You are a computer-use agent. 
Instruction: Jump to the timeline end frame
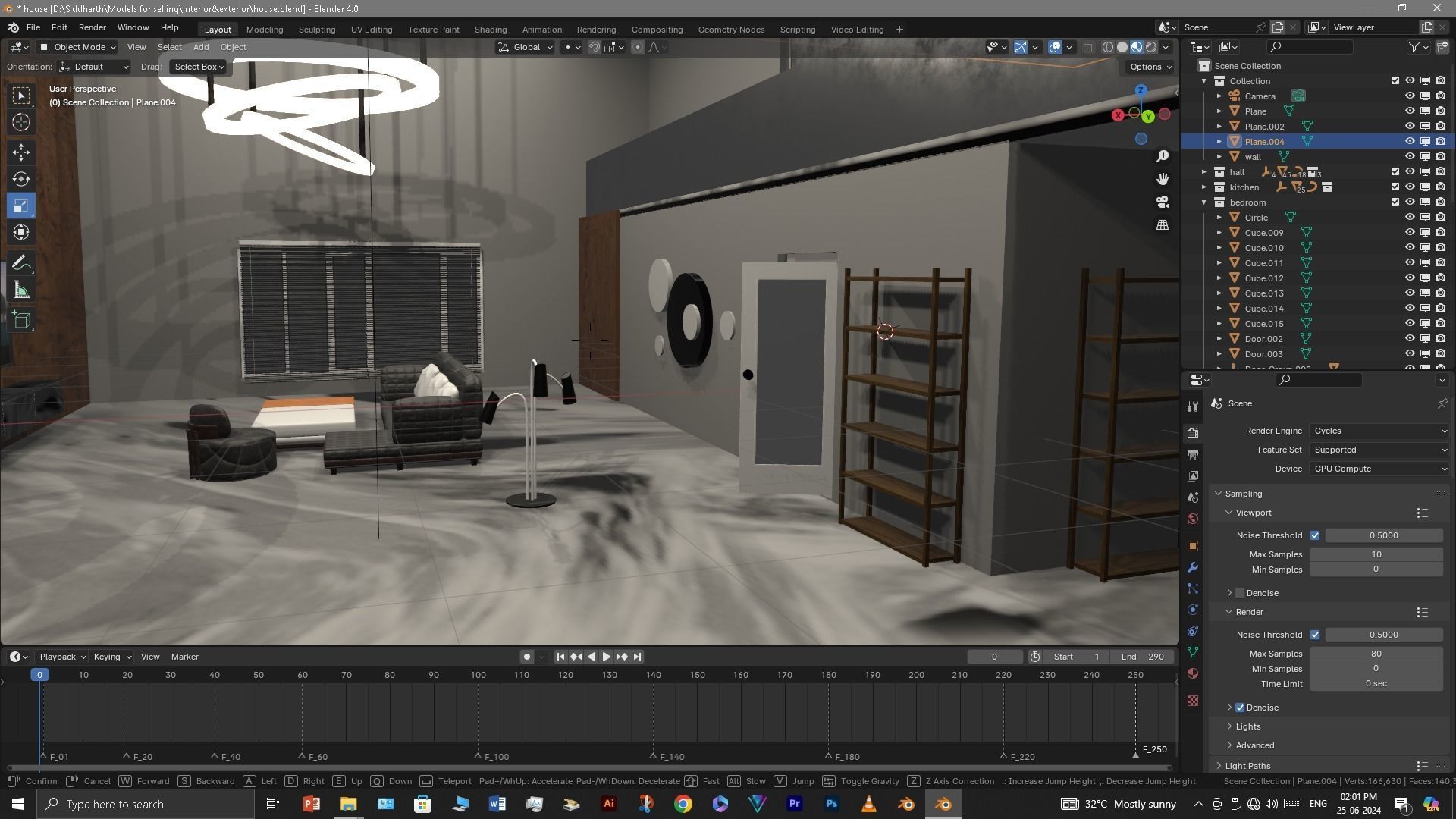(637, 657)
